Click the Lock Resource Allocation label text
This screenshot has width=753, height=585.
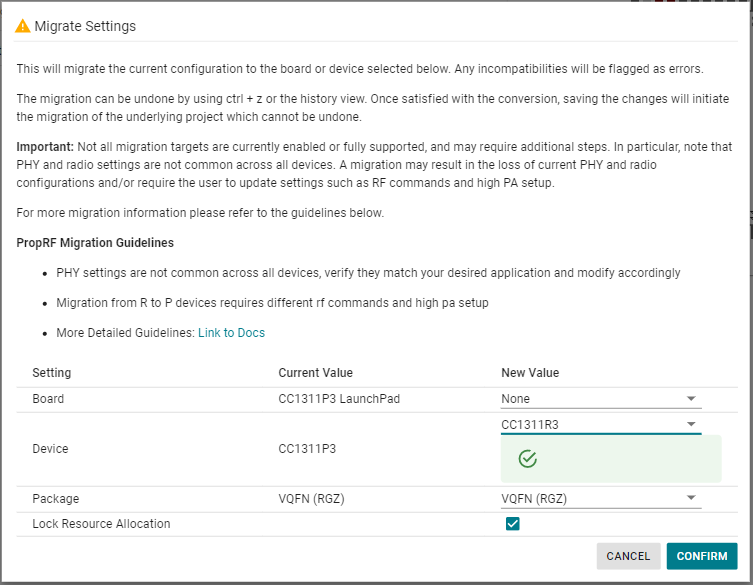click(x=101, y=524)
